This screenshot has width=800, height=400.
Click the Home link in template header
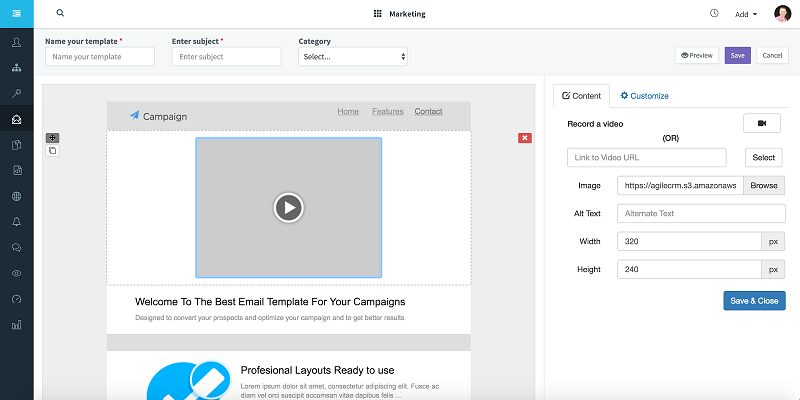click(x=348, y=111)
